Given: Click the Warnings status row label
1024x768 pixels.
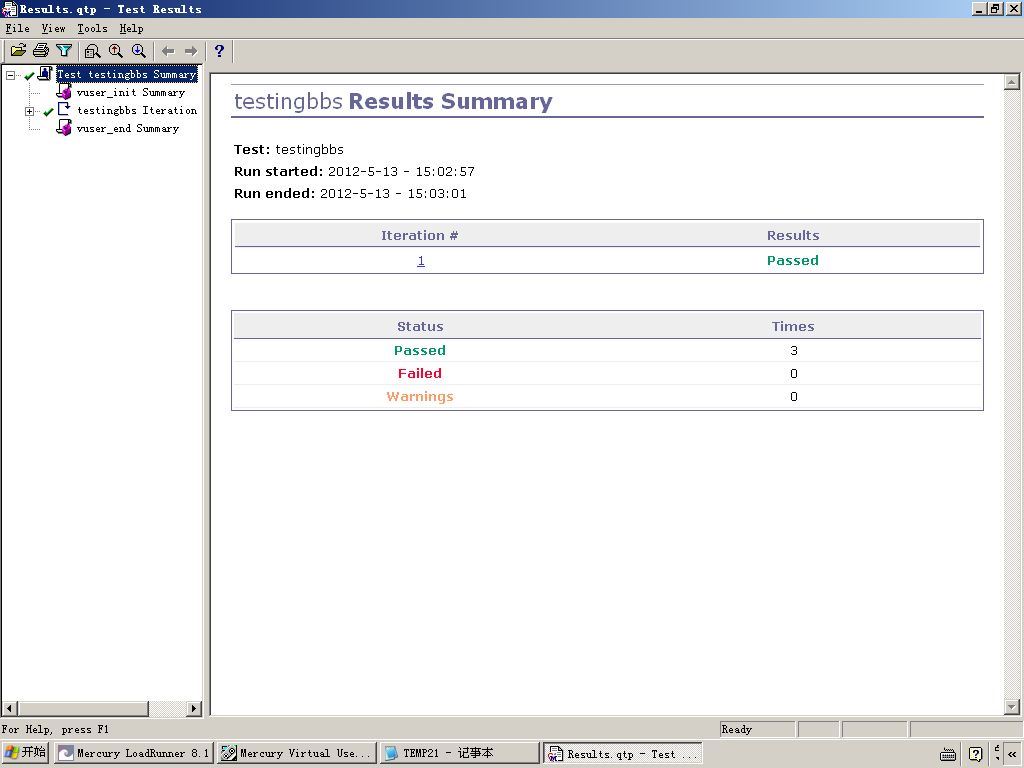Looking at the screenshot, I should pos(420,396).
